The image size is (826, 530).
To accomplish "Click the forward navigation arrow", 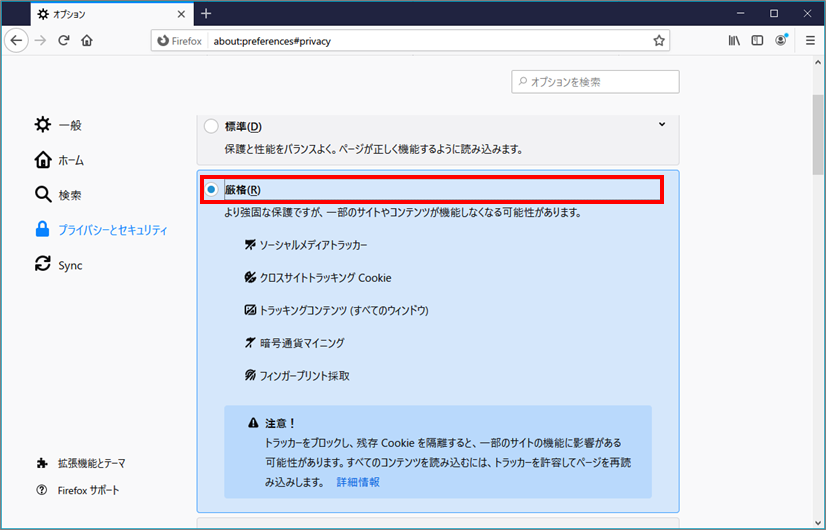I will point(41,41).
